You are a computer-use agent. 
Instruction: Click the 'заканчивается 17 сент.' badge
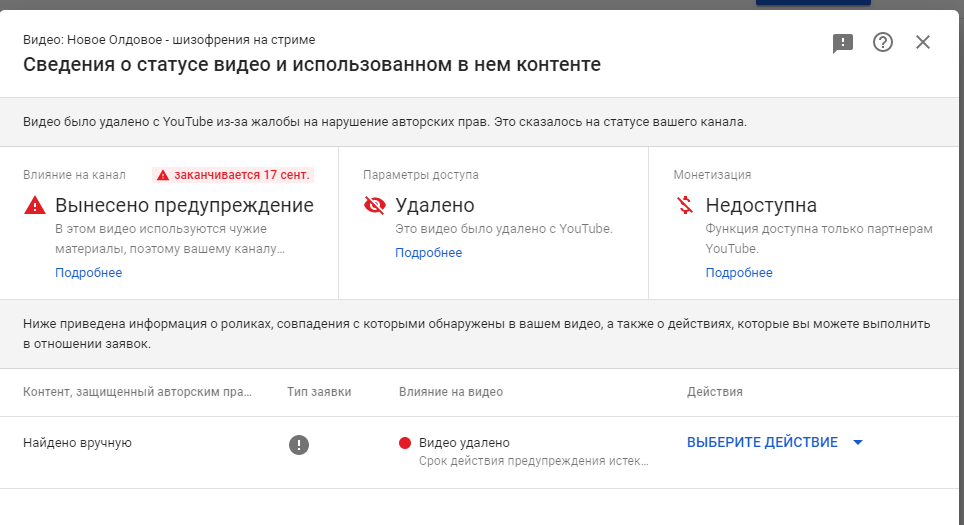[x=234, y=175]
